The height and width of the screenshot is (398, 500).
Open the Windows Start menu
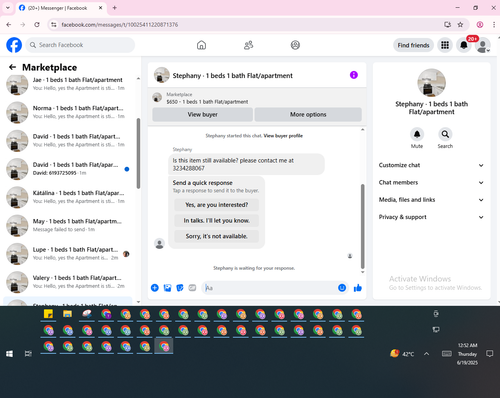(9, 354)
